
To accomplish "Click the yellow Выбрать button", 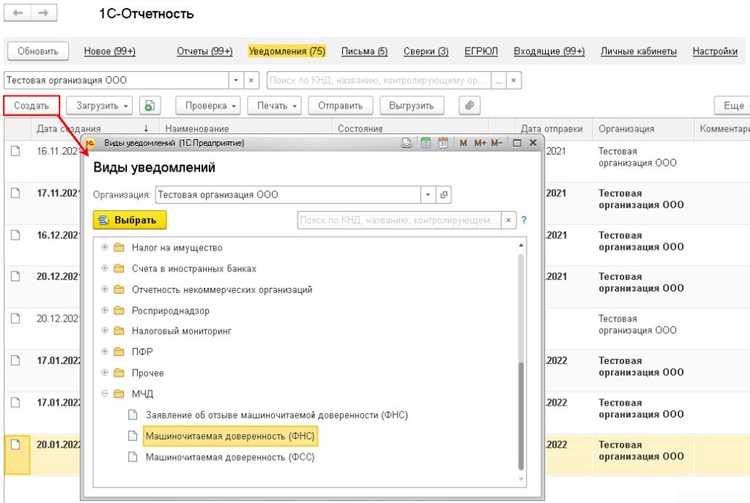I will click(130, 220).
